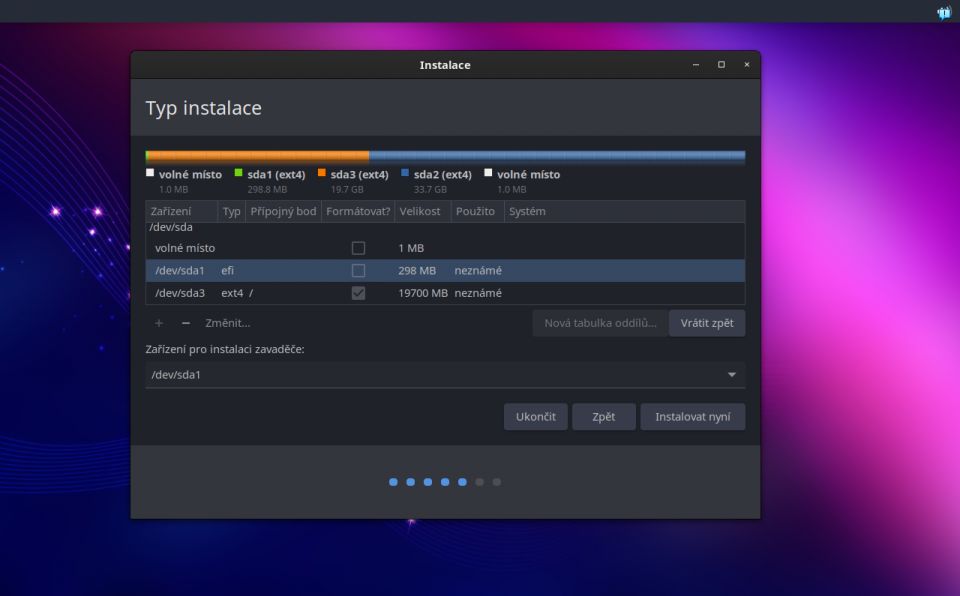The height and width of the screenshot is (596, 960).
Task: Click the Vrátit zpět button
Action: click(x=707, y=323)
